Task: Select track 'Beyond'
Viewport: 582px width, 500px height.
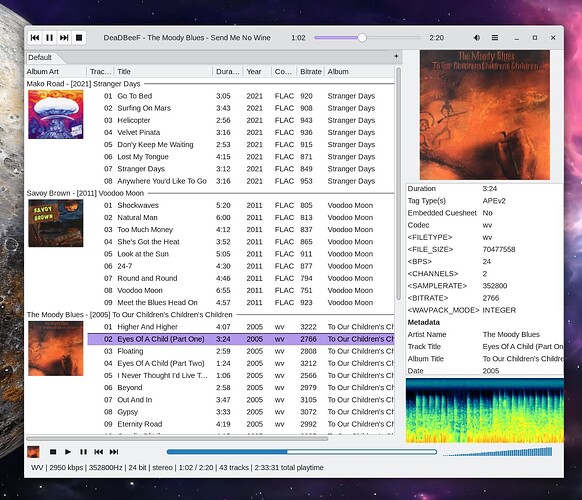Action: (241, 388)
